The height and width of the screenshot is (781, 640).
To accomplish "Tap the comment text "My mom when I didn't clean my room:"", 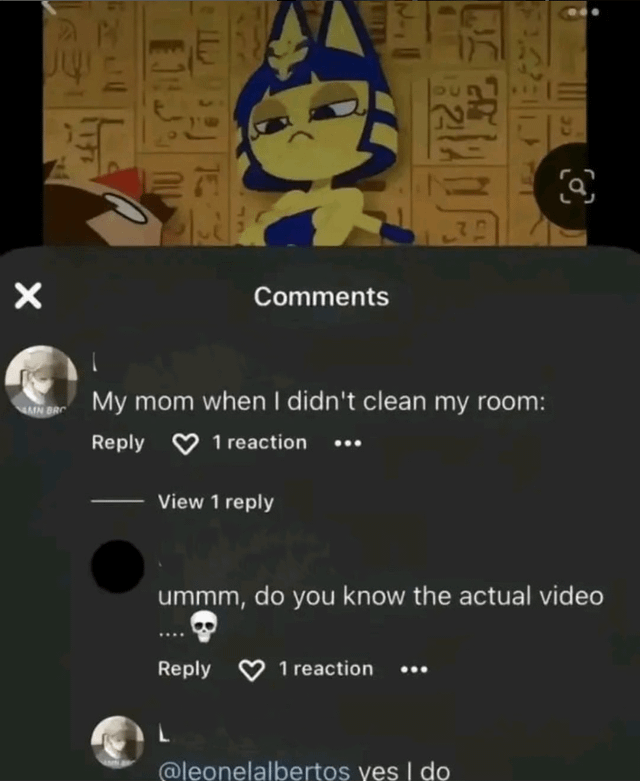I will point(319,401).
